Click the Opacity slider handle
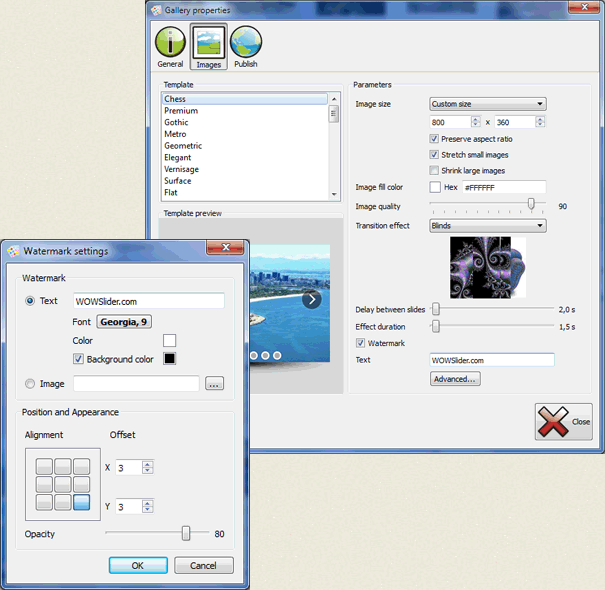Screen dimensions: 605x590 (x=186, y=533)
